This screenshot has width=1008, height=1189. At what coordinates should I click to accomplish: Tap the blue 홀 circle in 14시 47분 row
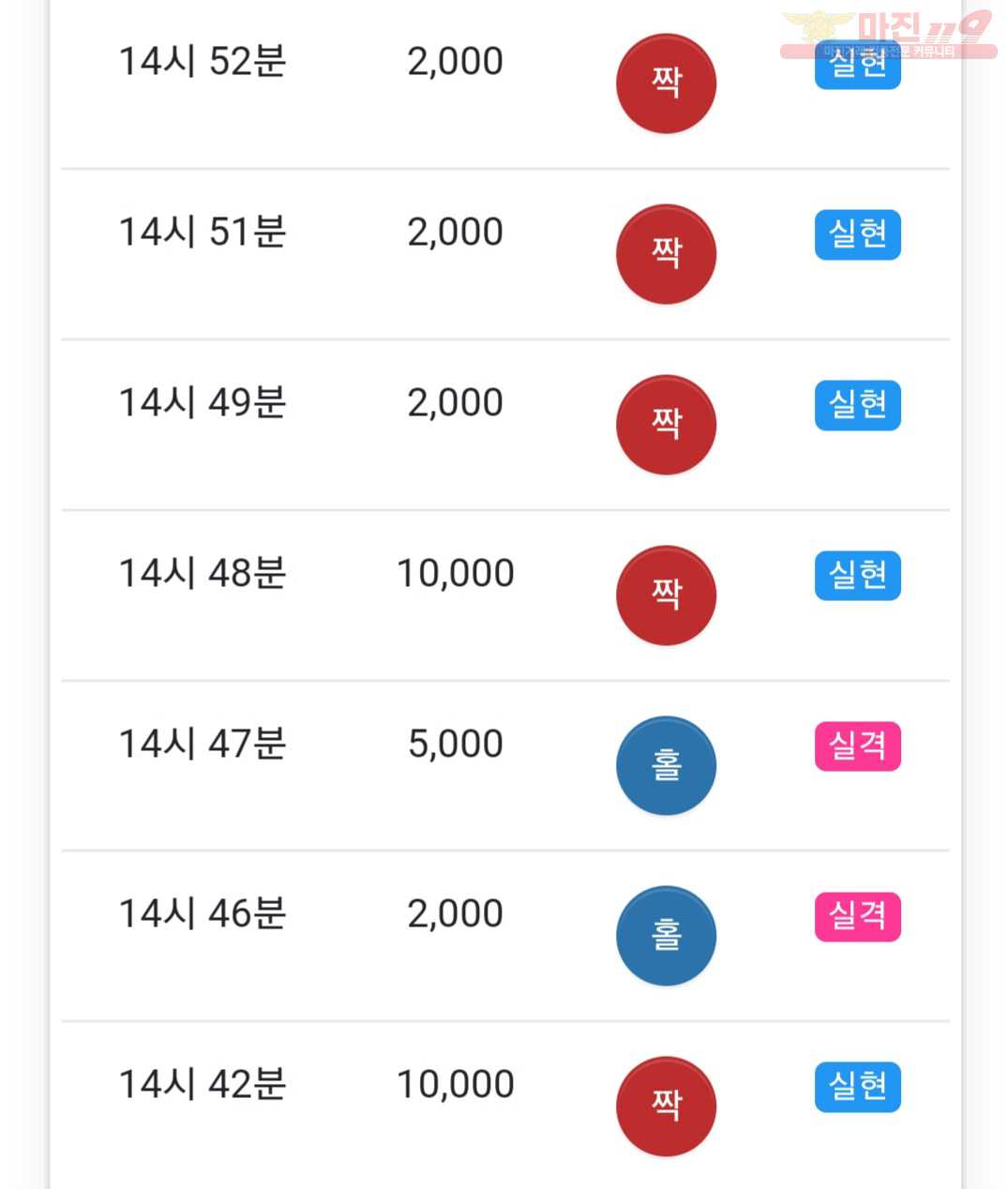666,765
